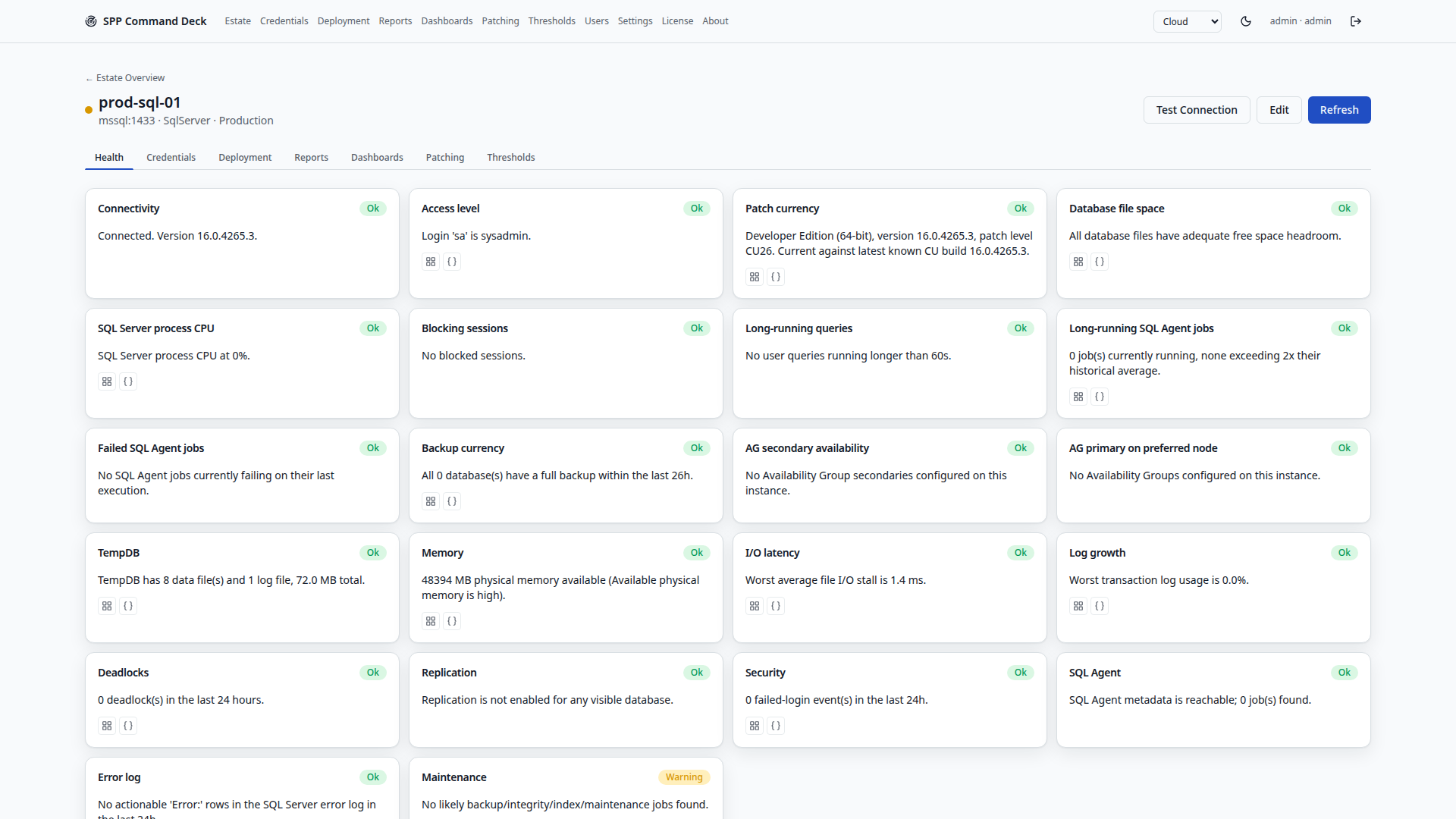Click the Error log card title

coord(119,777)
